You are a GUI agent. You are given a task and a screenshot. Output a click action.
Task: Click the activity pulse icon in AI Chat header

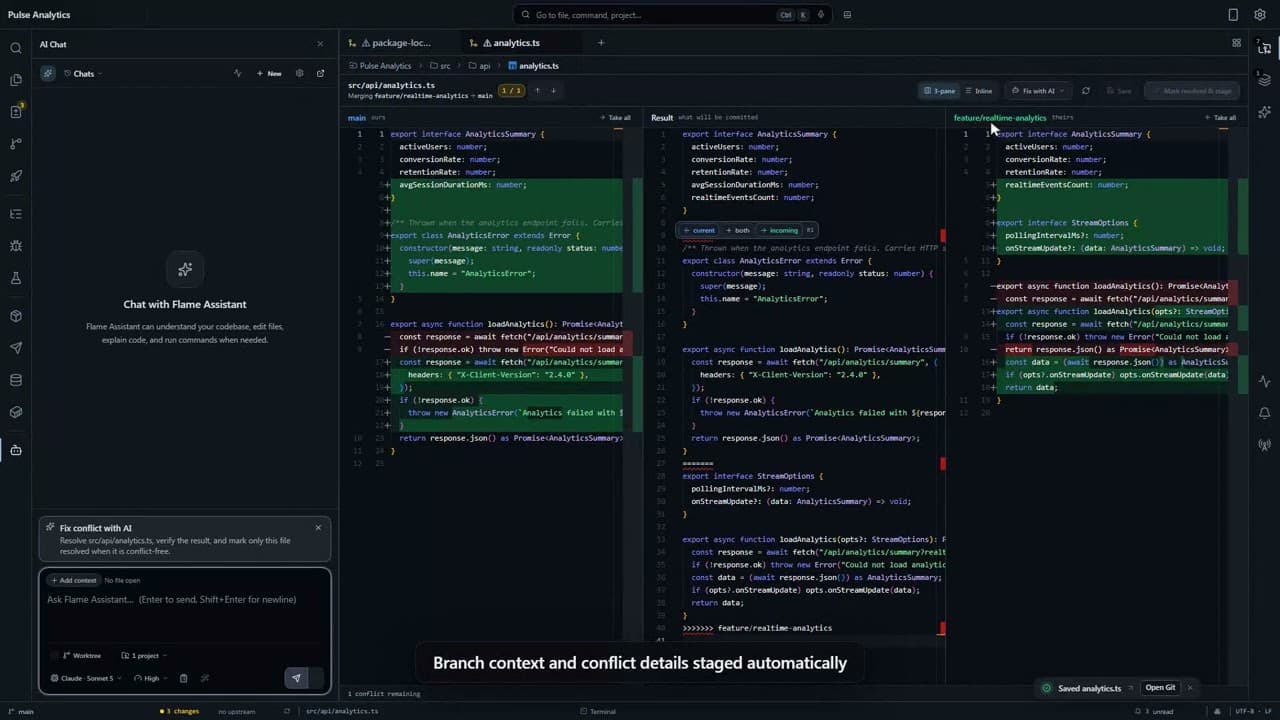pyautogui.click(x=237, y=73)
